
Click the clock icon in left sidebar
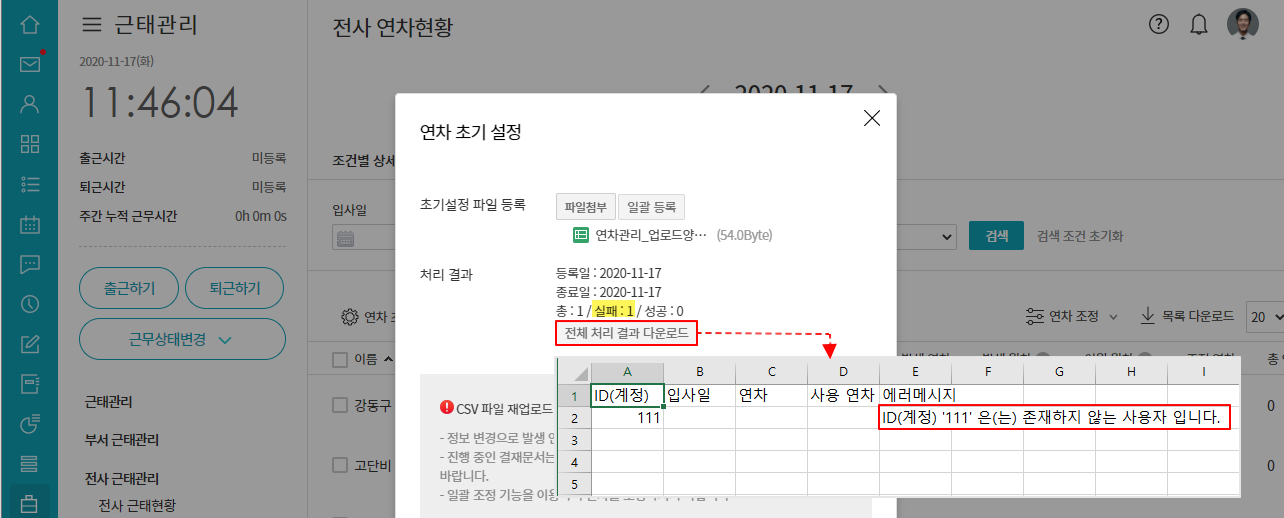(x=30, y=304)
